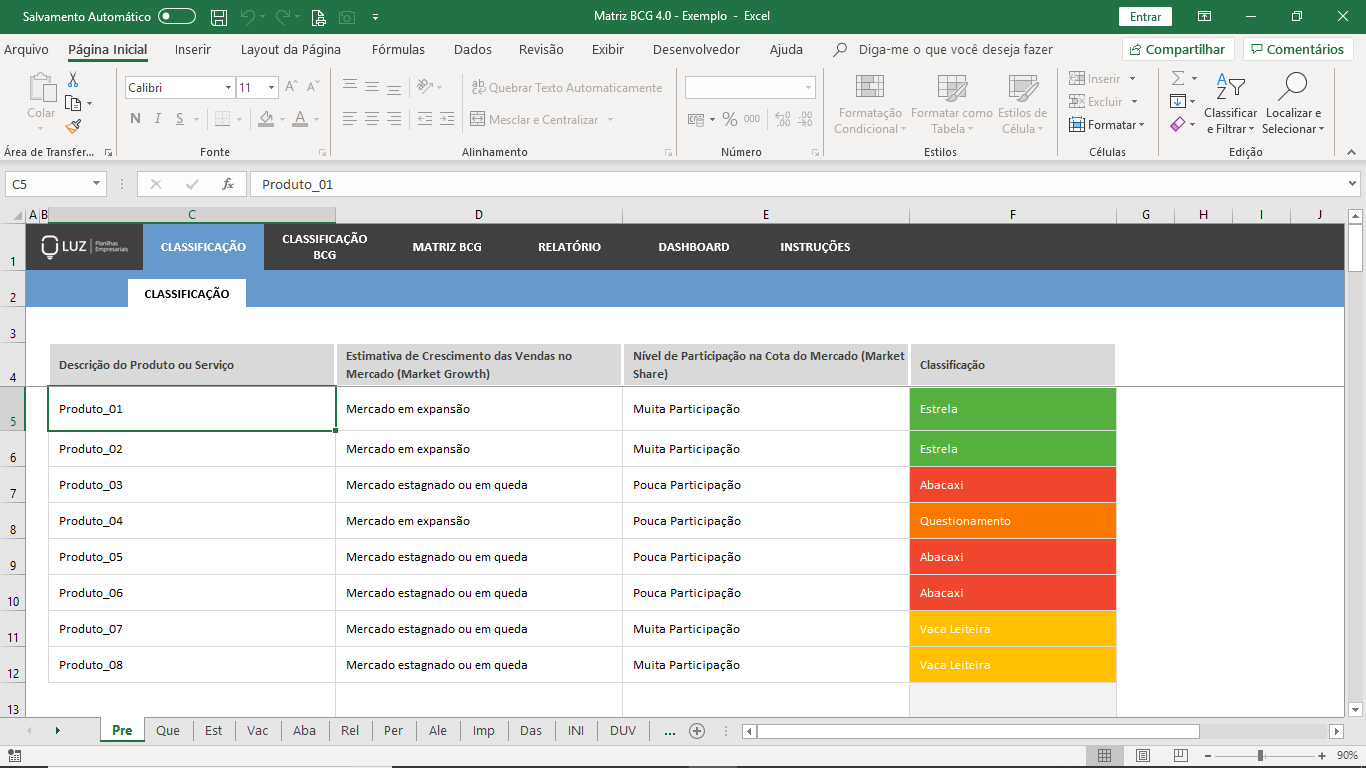Open the Fórmulas ribbon tab
The image size is (1366, 768).
(398, 49)
